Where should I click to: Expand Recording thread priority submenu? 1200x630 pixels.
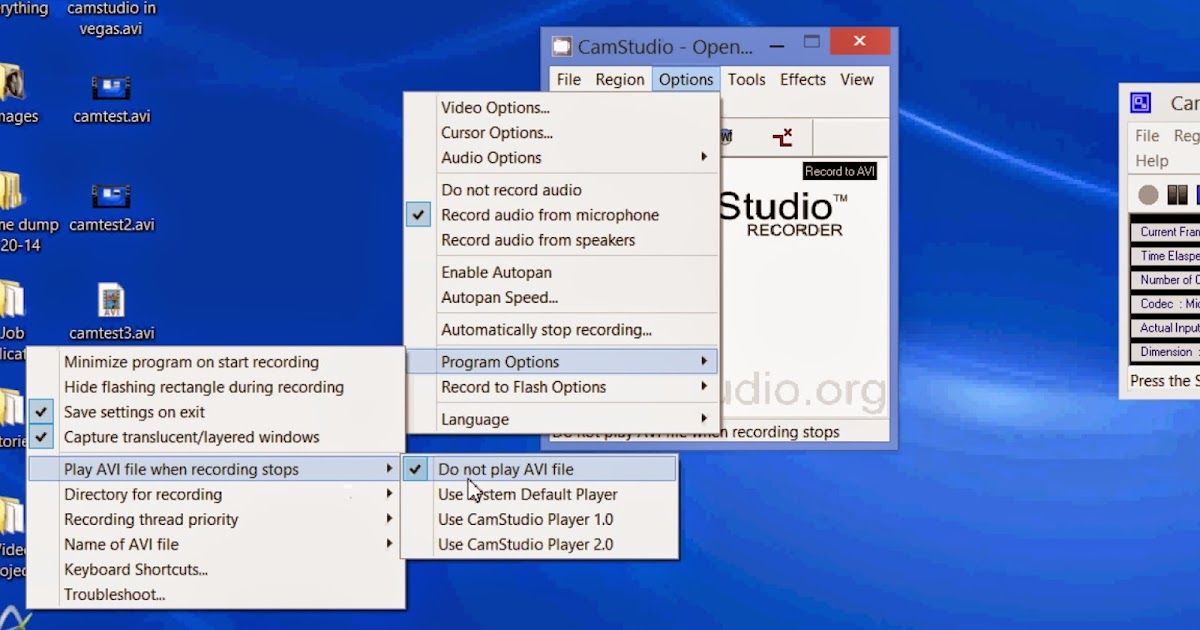tap(216, 519)
